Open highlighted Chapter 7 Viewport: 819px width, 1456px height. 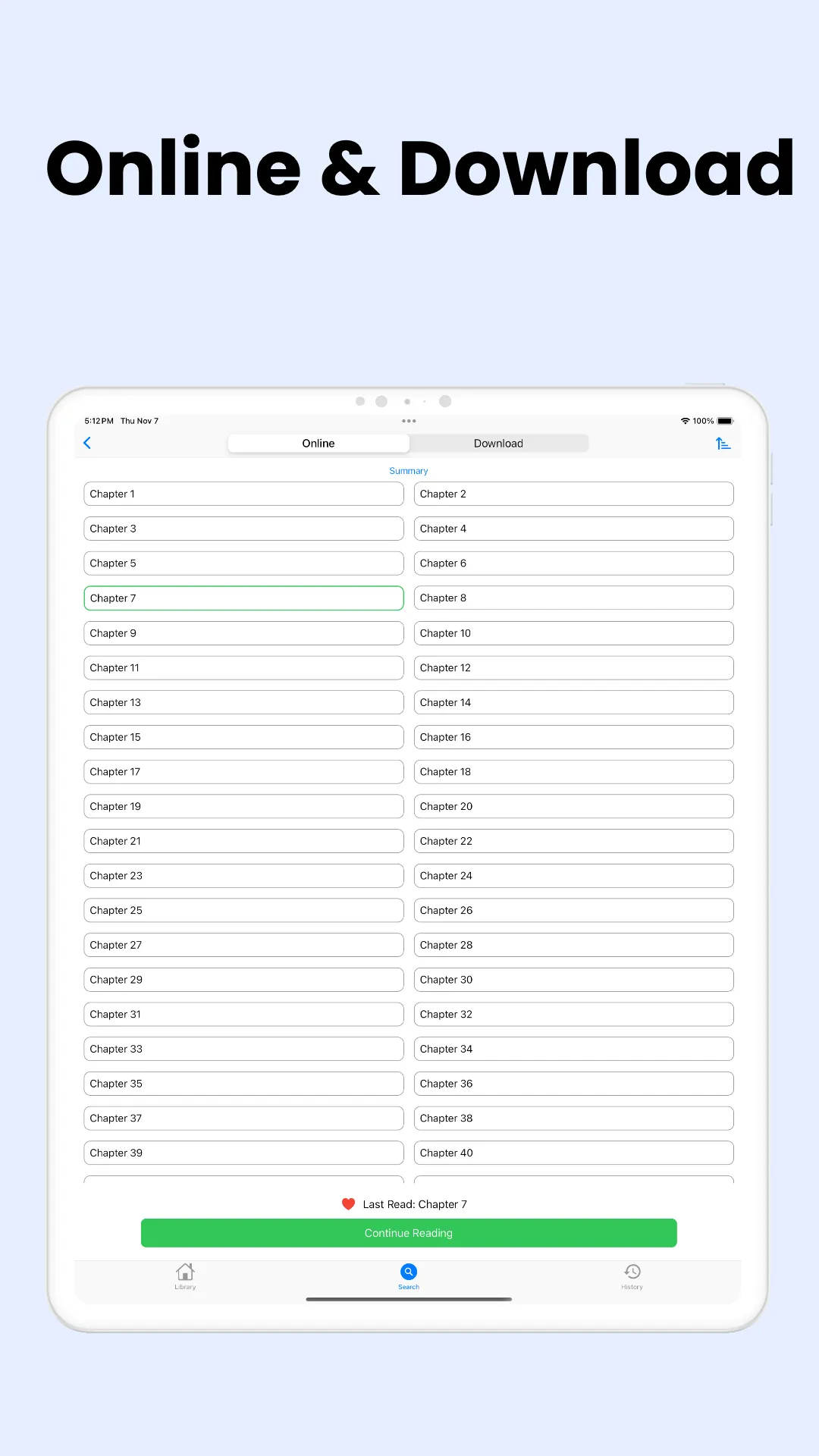(243, 598)
